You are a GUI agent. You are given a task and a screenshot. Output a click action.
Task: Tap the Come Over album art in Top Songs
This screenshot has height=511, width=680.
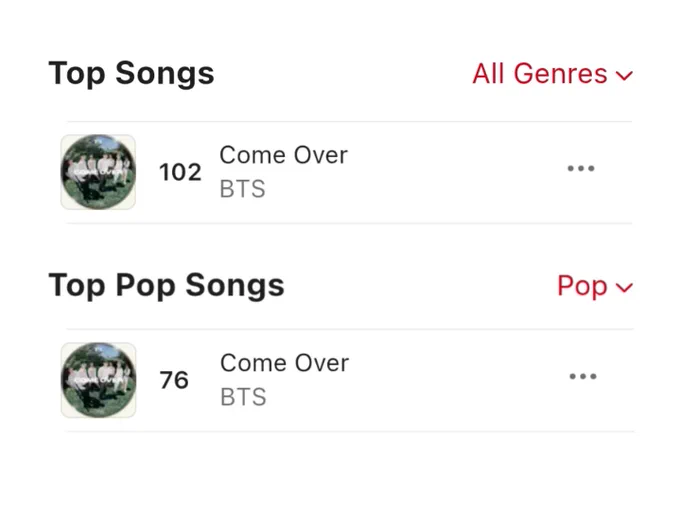point(98,172)
